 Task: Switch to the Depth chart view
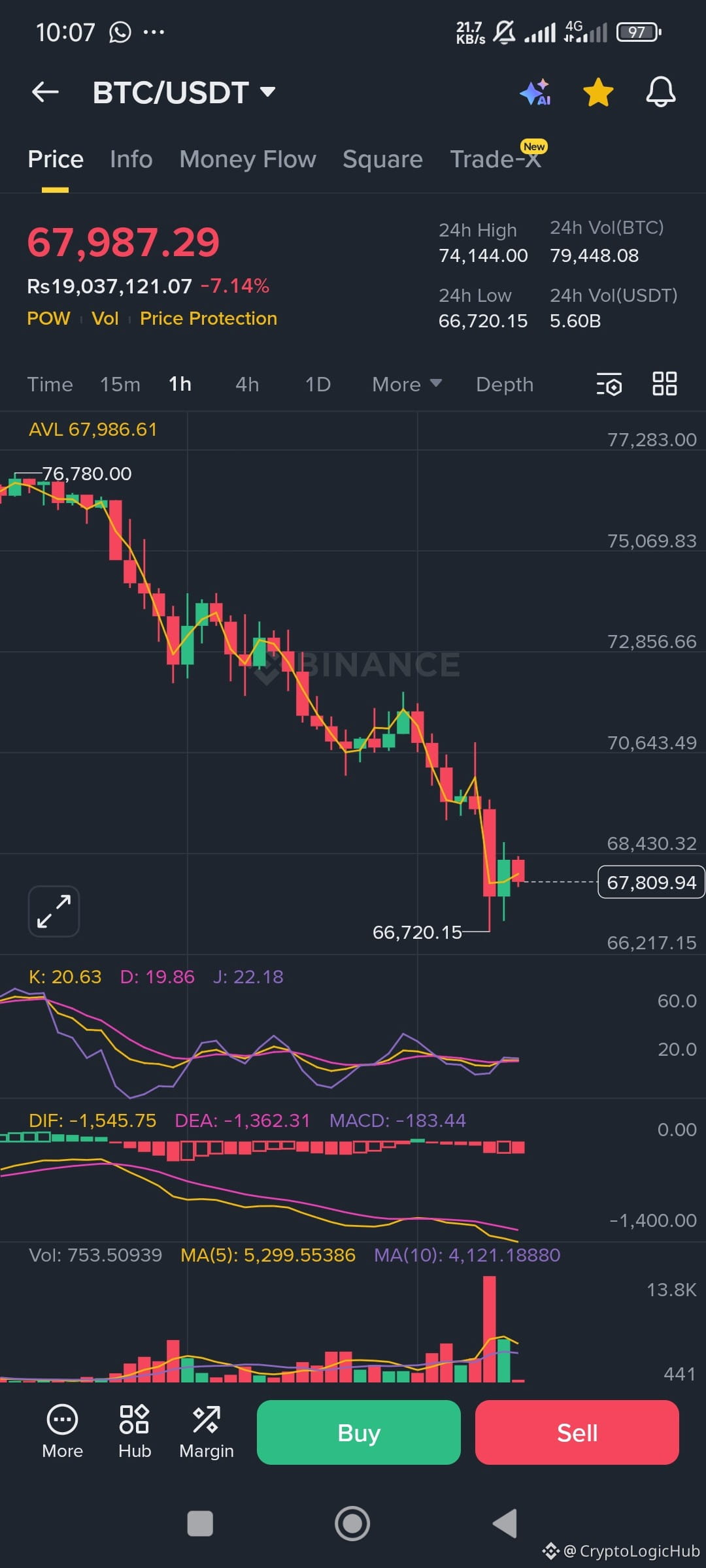click(505, 384)
